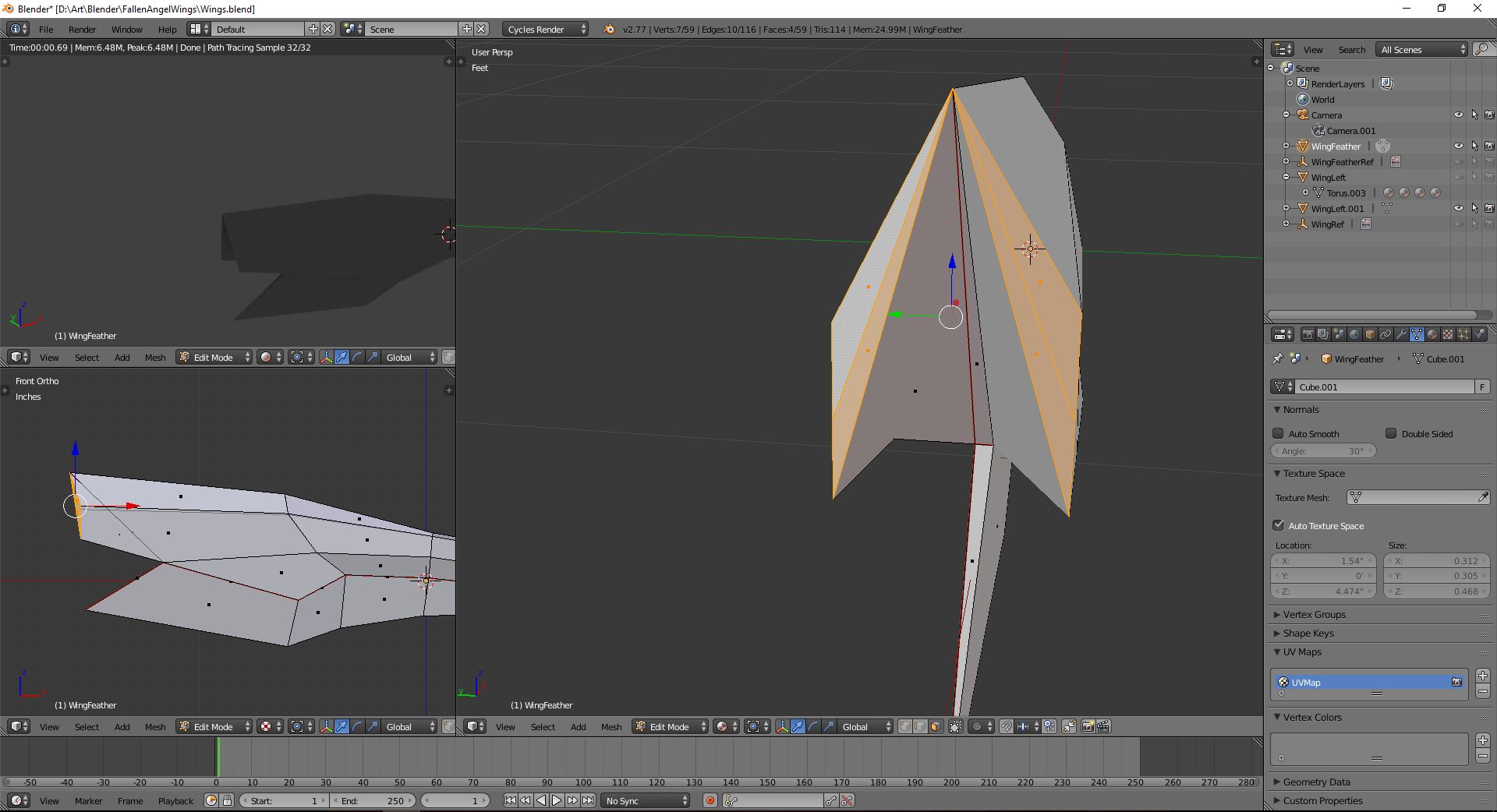Open the Render properties camera tab
Screen dimensions: 1497x812
tap(1308, 334)
